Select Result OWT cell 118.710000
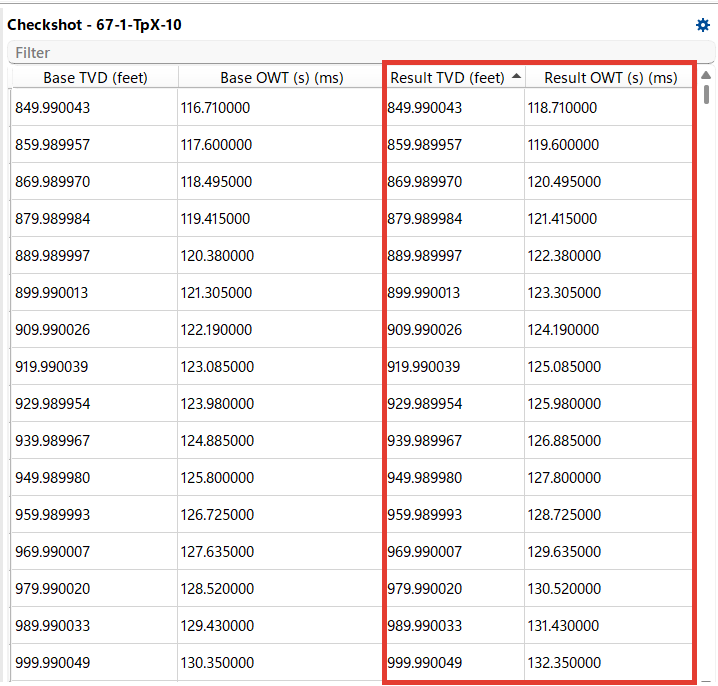The width and height of the screenshot is (718, 686). (x=608, y=108)
